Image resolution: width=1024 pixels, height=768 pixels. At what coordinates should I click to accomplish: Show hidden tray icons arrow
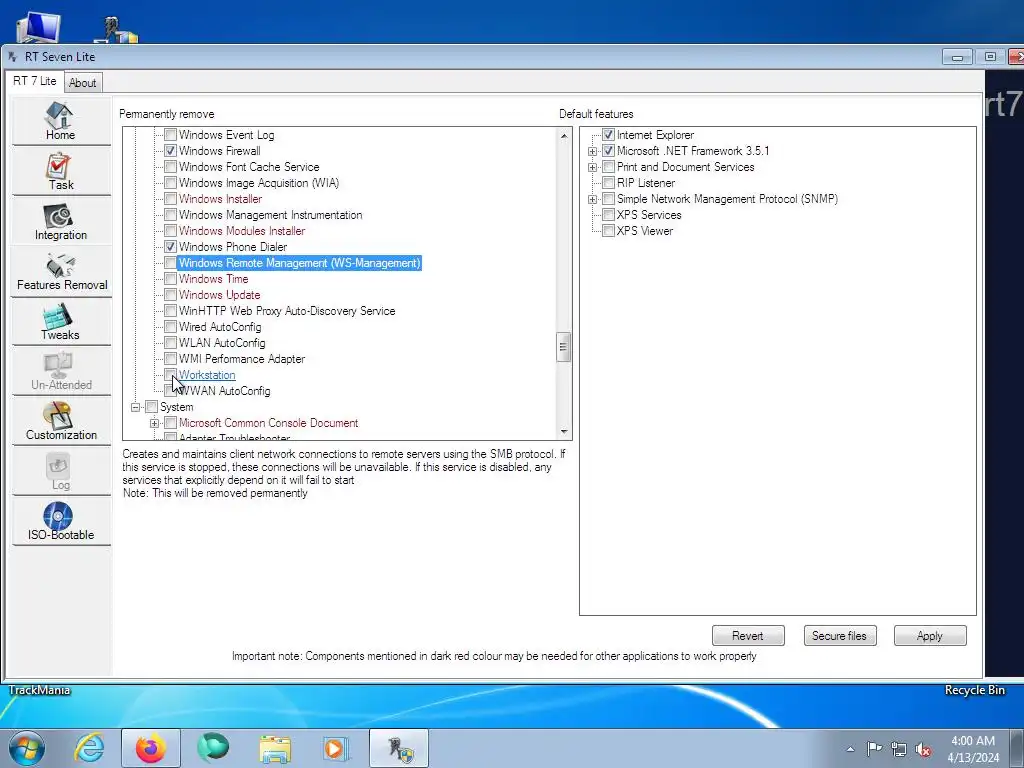(x=850, y=749)
